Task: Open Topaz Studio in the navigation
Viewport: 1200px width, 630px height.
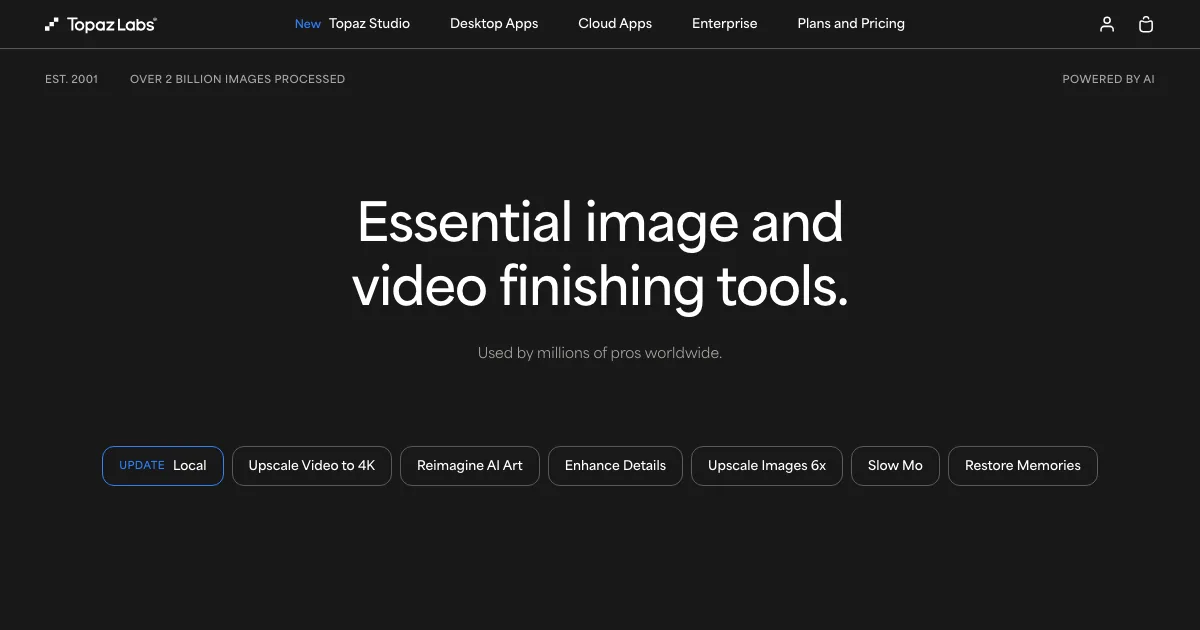Action: tap(353, 24)
